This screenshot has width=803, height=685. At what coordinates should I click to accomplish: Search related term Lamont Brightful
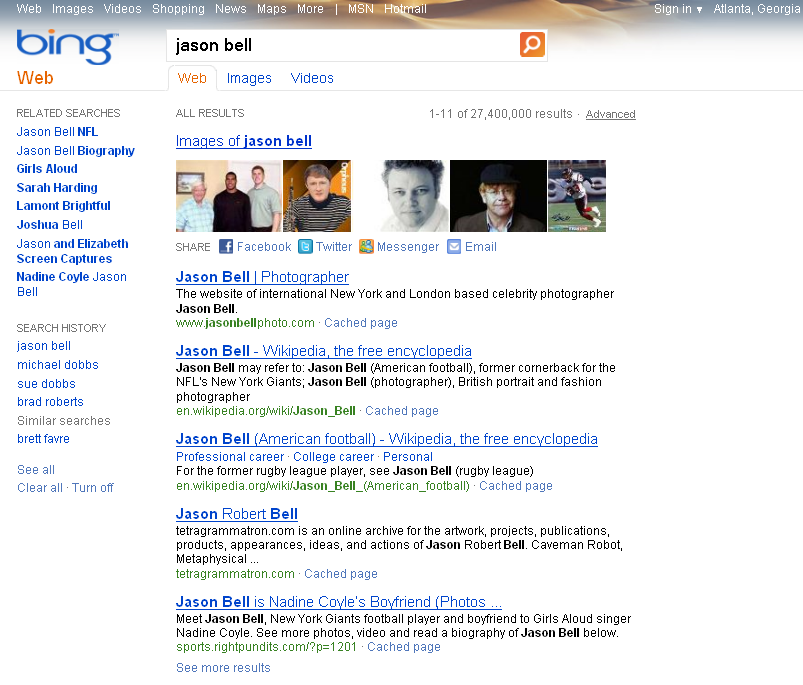click(64, 206)
